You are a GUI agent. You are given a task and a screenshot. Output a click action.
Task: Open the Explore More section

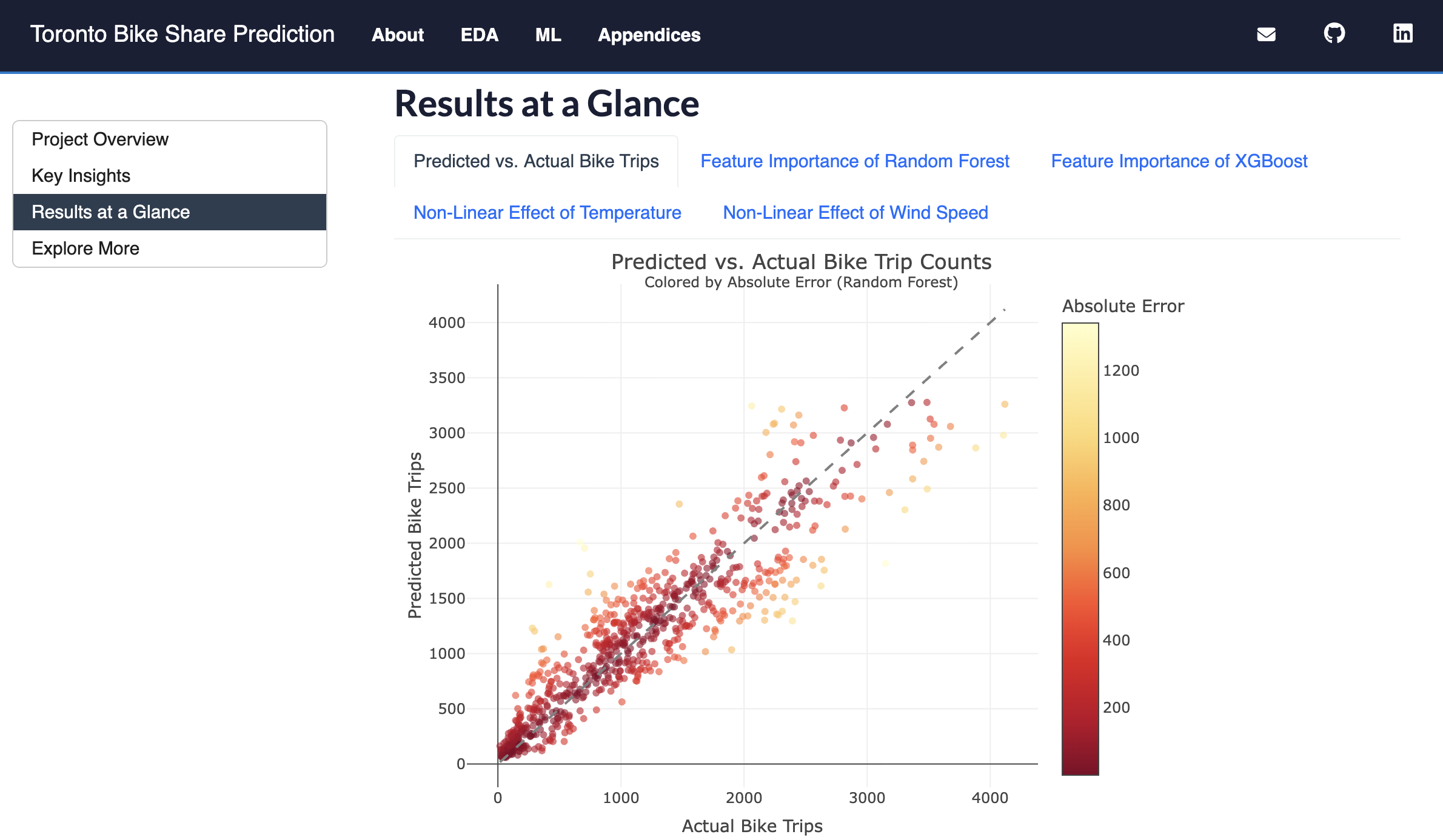coord(85,248)
